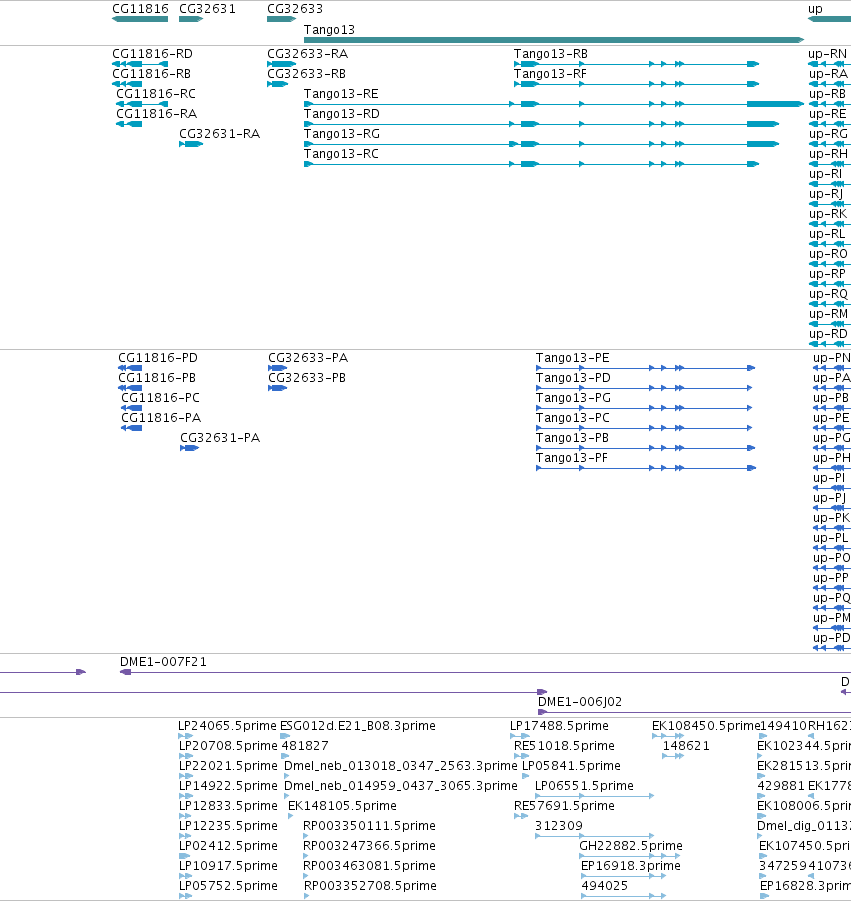This screenshot has width=851, height=901.
Task: Open transcript CG32631-RA
Action: coord(220,134)
